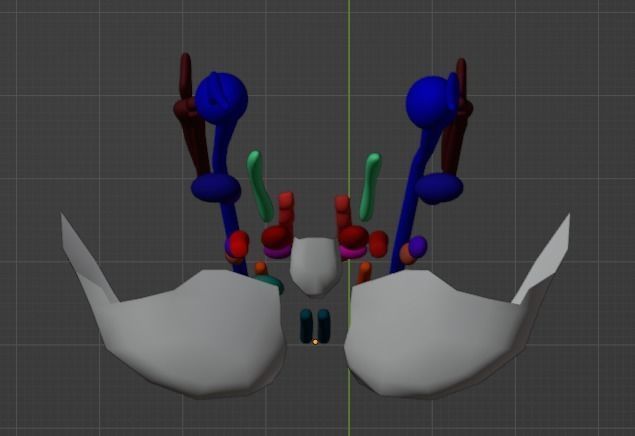Select the right magenta disc
Viewport: 635px width, 436px height.
352,253
